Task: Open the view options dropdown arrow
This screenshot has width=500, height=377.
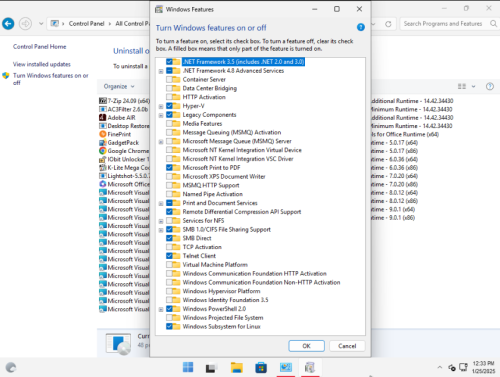Action: point(473,86)
